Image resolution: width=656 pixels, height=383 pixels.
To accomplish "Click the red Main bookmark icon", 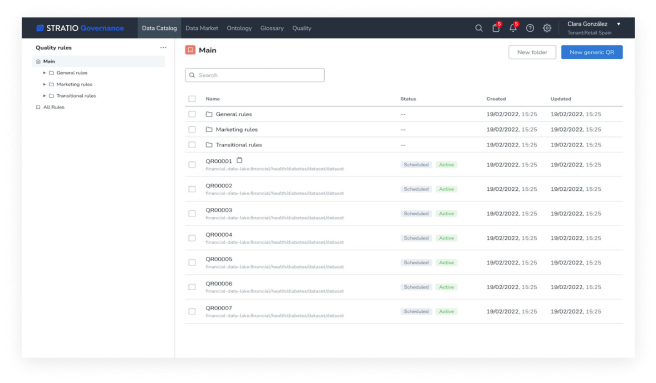I will 190,50.
